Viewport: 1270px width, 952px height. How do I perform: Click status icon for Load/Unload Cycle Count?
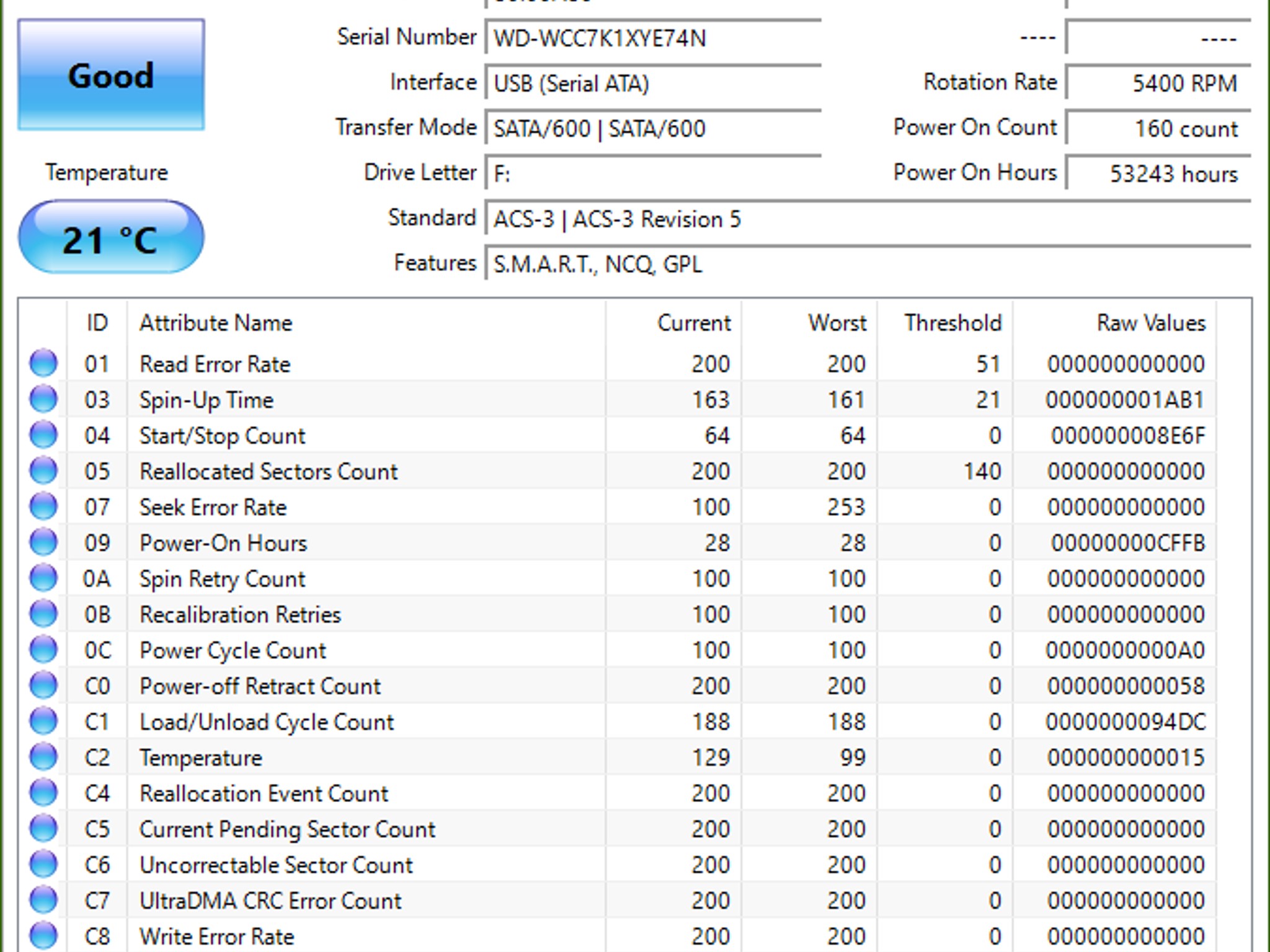(x=43, y=721)
